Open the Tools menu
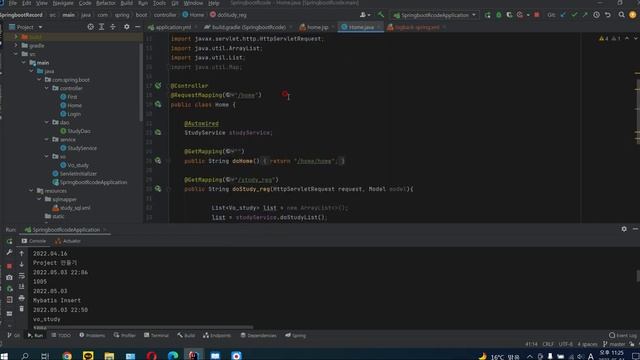The width and height of the screenshot is (640, 360). click(159, 3)
